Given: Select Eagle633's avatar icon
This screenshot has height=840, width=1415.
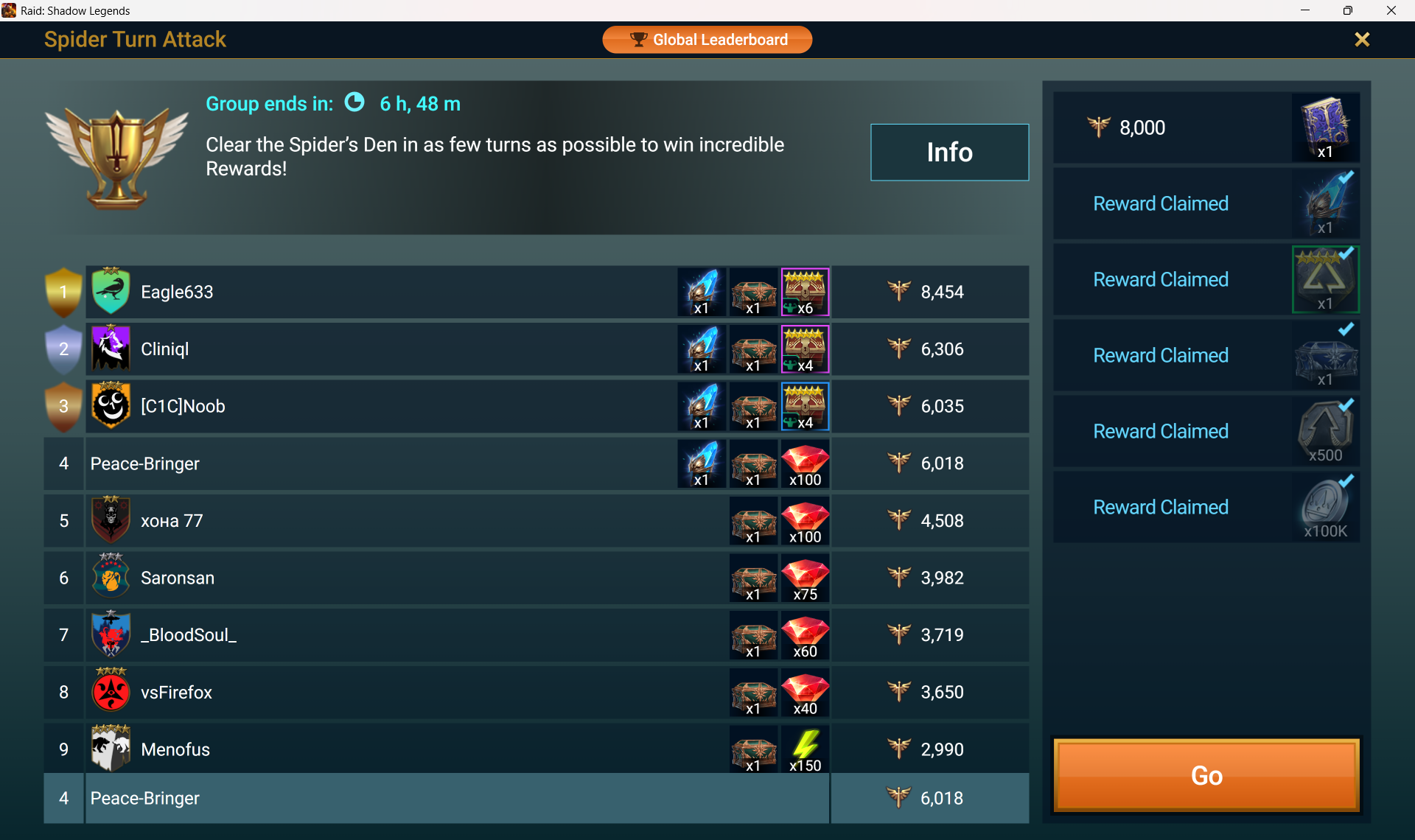Looking at the screenshot, I should pos(111,292).
